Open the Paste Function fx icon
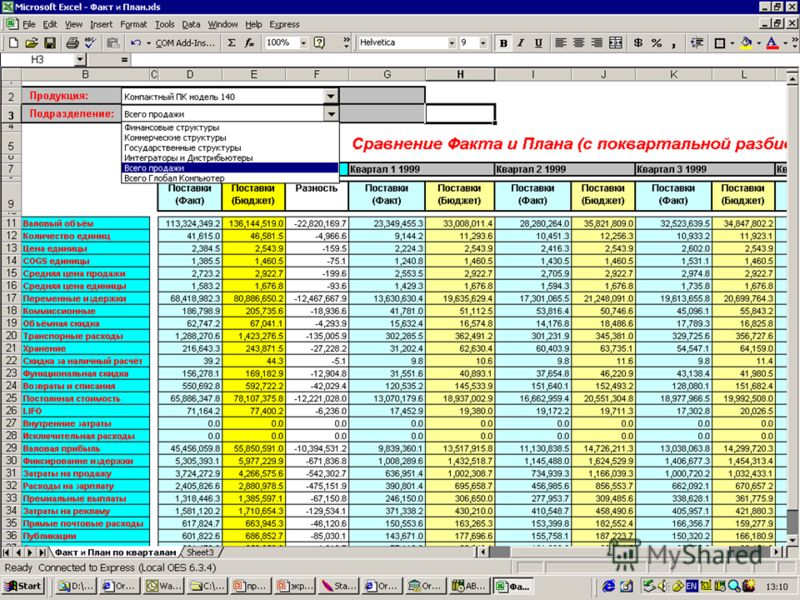 tap(249, 43)
